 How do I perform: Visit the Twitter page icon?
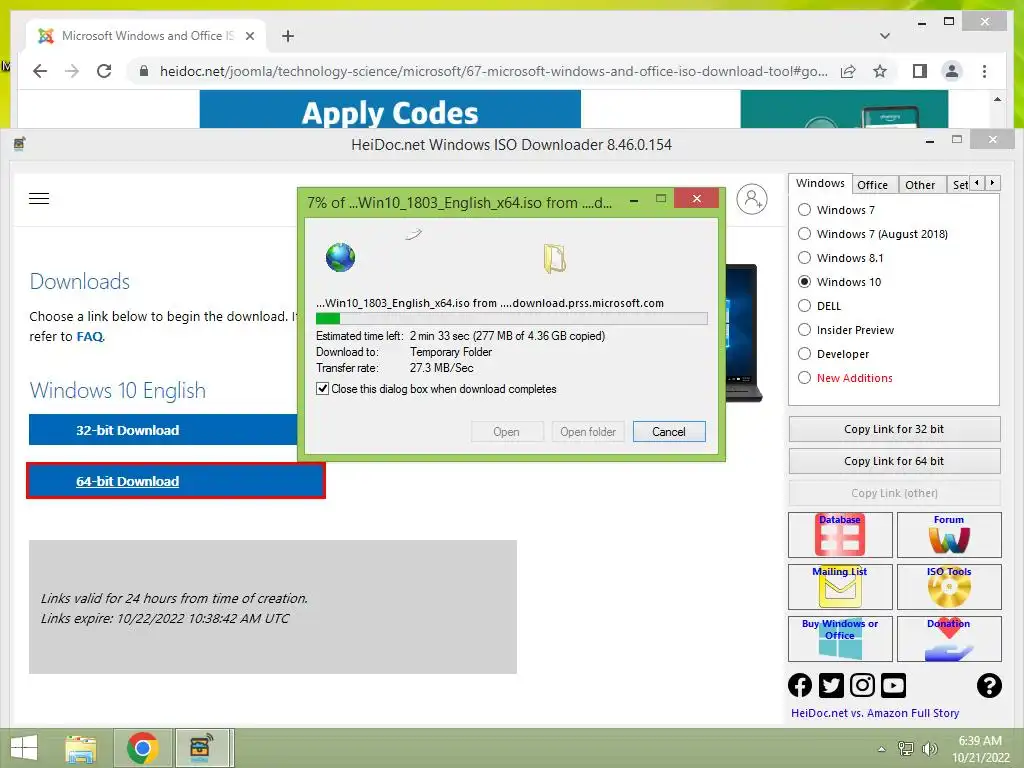831,685
